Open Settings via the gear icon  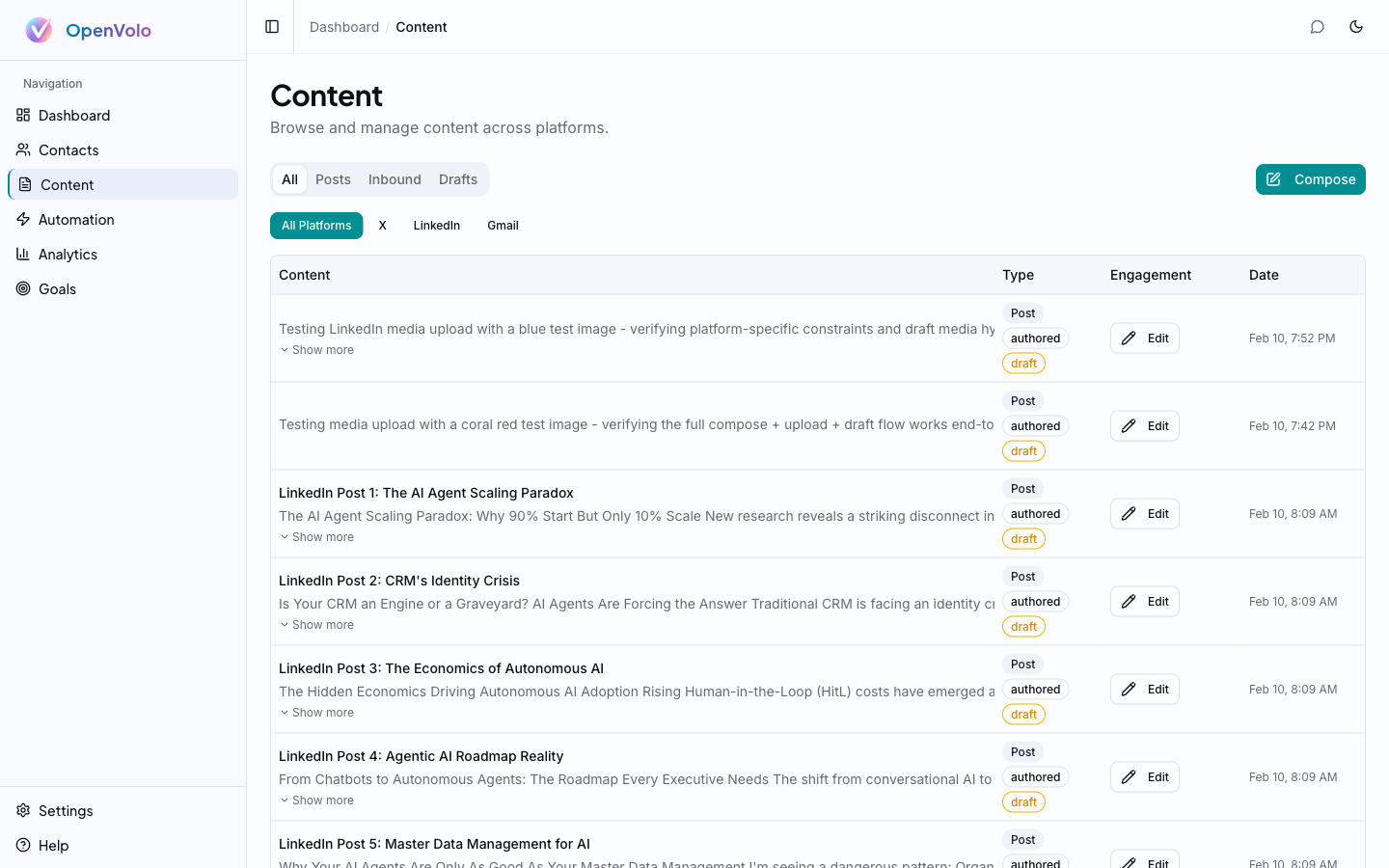(23, 810)
